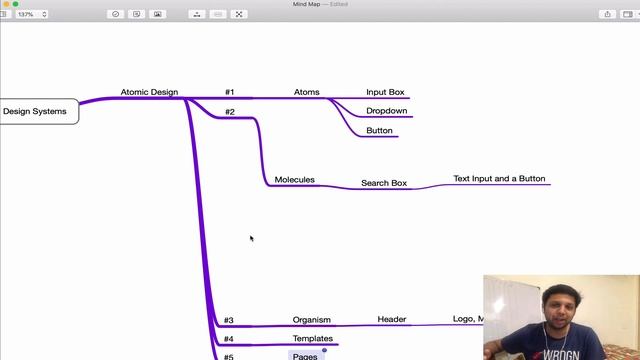
Task: Click the green window zoom button
Action: [x=16, y=4]
